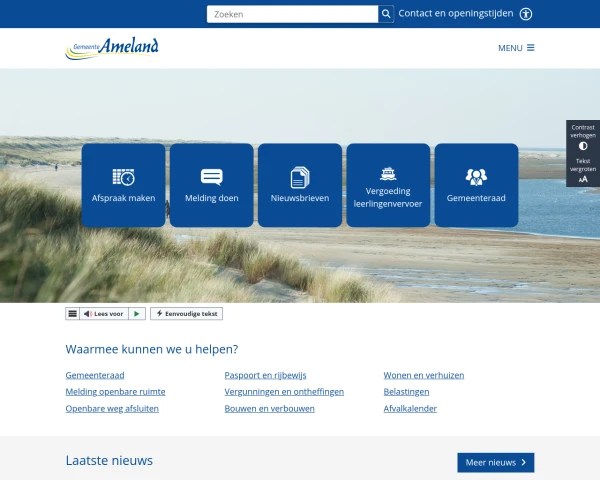Start playback with green play arrow

tap(137, 314)
